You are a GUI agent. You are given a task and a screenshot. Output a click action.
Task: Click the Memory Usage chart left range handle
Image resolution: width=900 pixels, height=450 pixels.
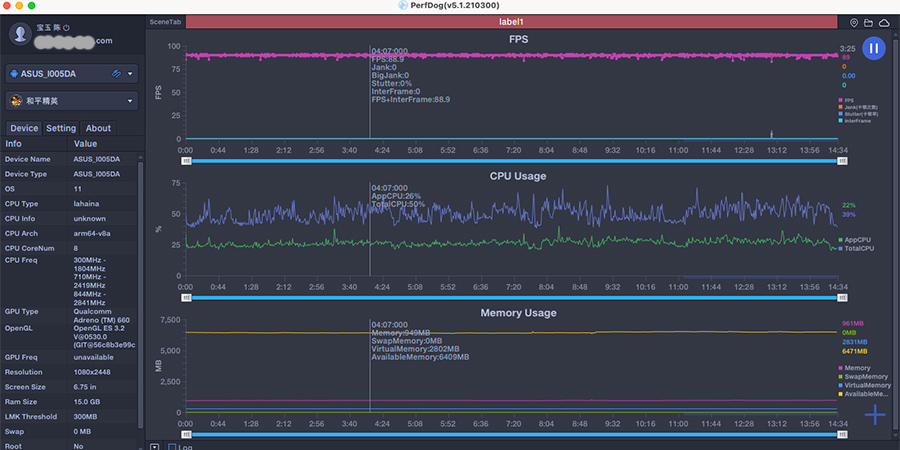click(187, 435)
